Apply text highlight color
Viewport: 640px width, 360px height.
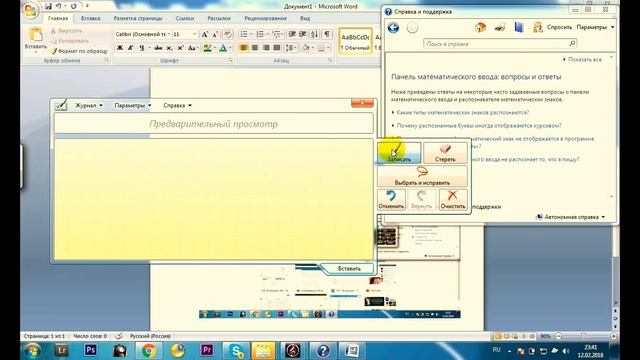click(207, 48)
